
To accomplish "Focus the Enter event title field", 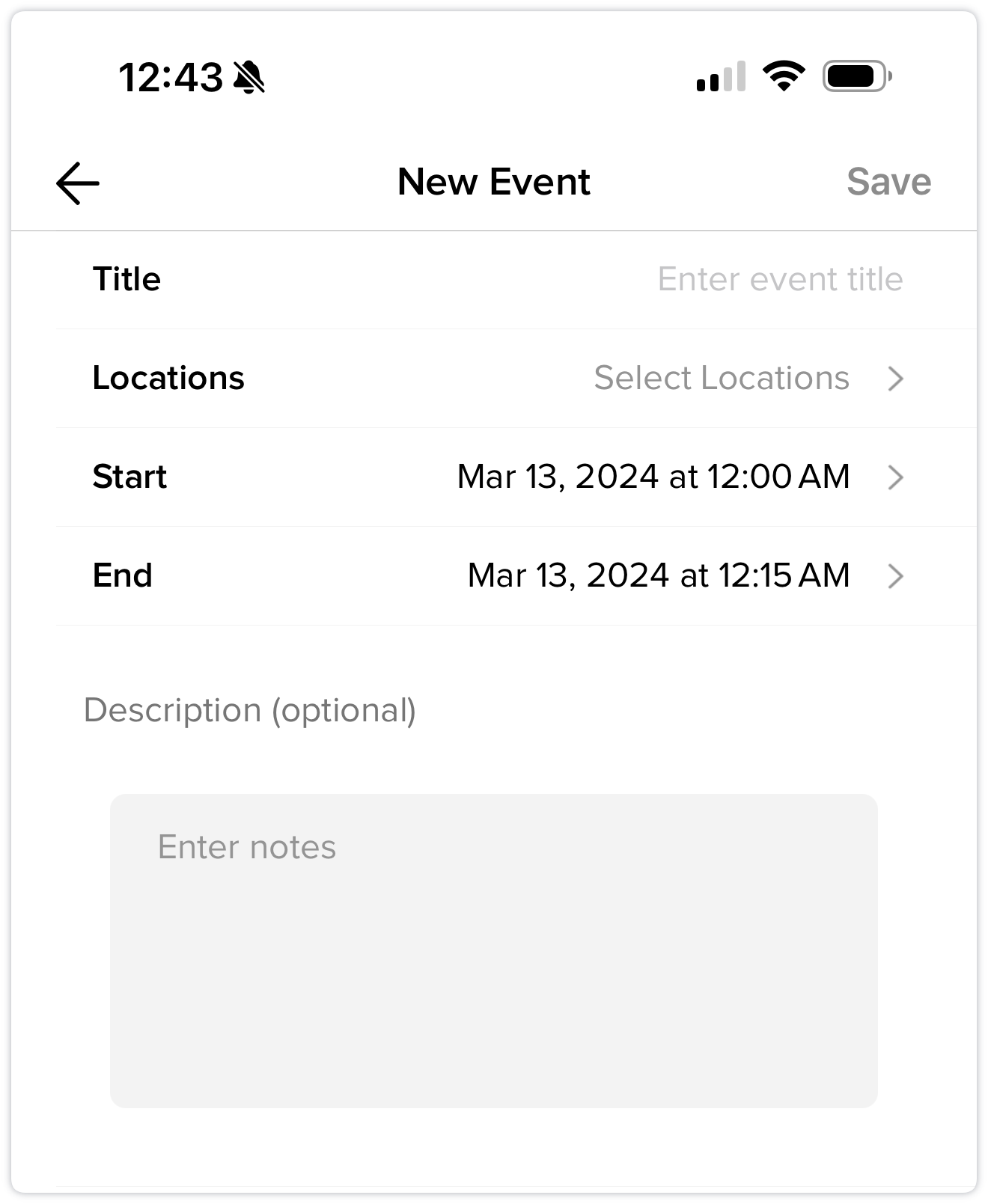I will (780, 279).
